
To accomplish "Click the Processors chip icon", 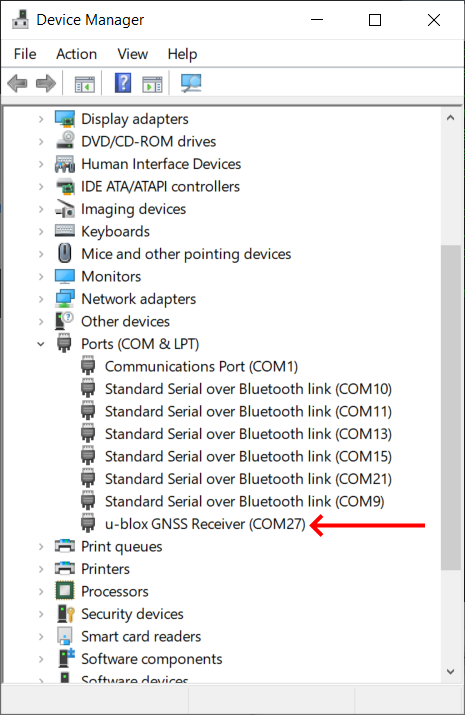I will (65, 591).
